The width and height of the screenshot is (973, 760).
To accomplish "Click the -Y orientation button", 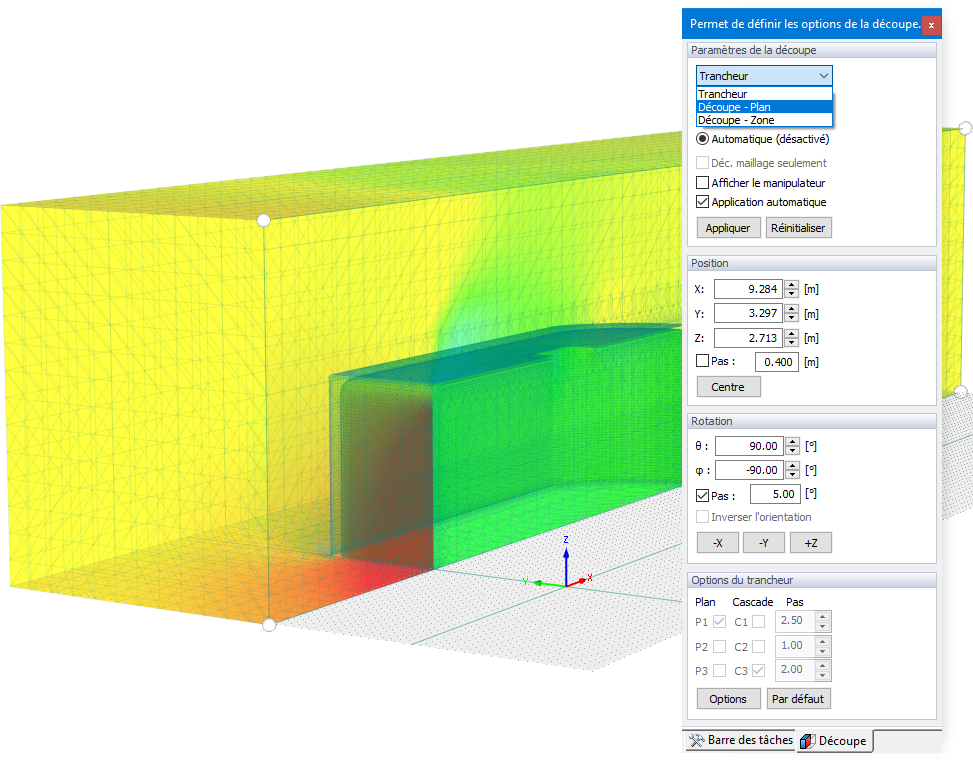I will 764,543.
